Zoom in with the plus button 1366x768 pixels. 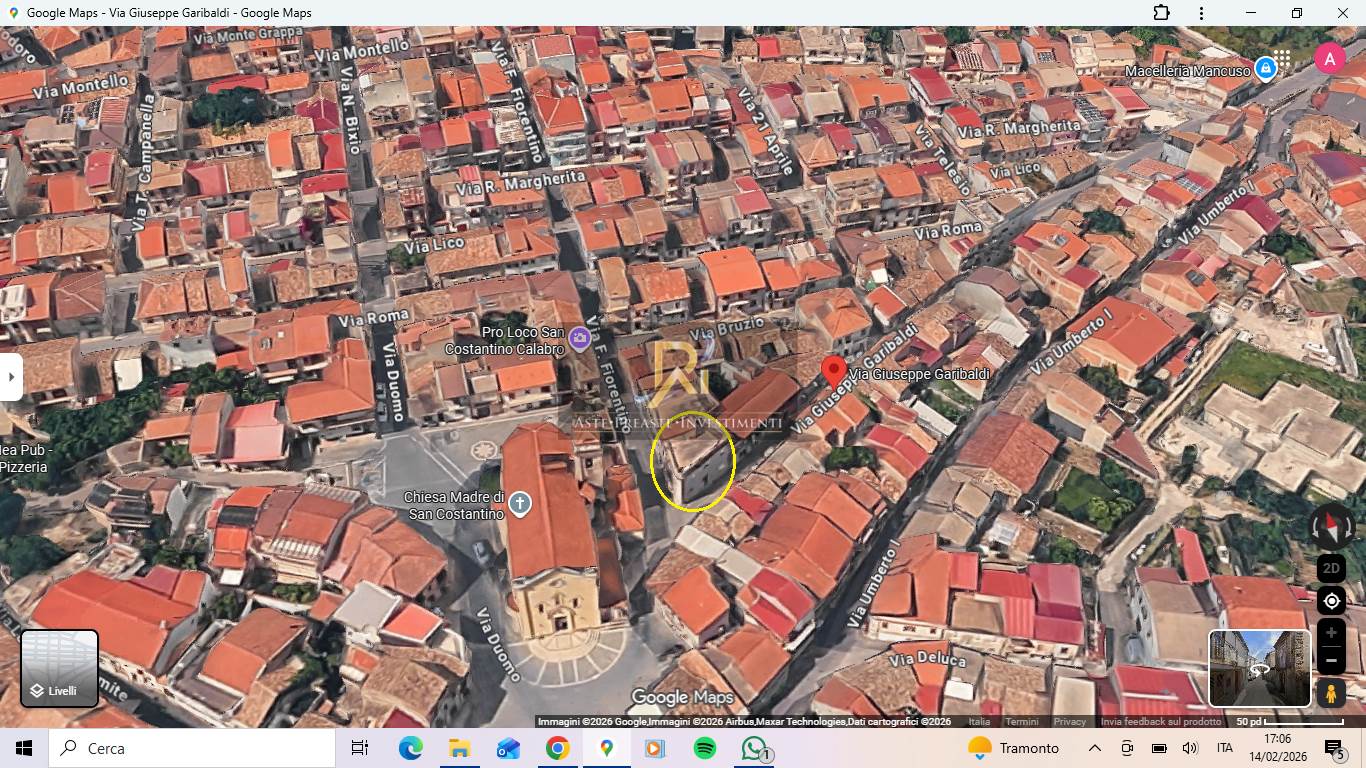click(x=1331, y=633)
